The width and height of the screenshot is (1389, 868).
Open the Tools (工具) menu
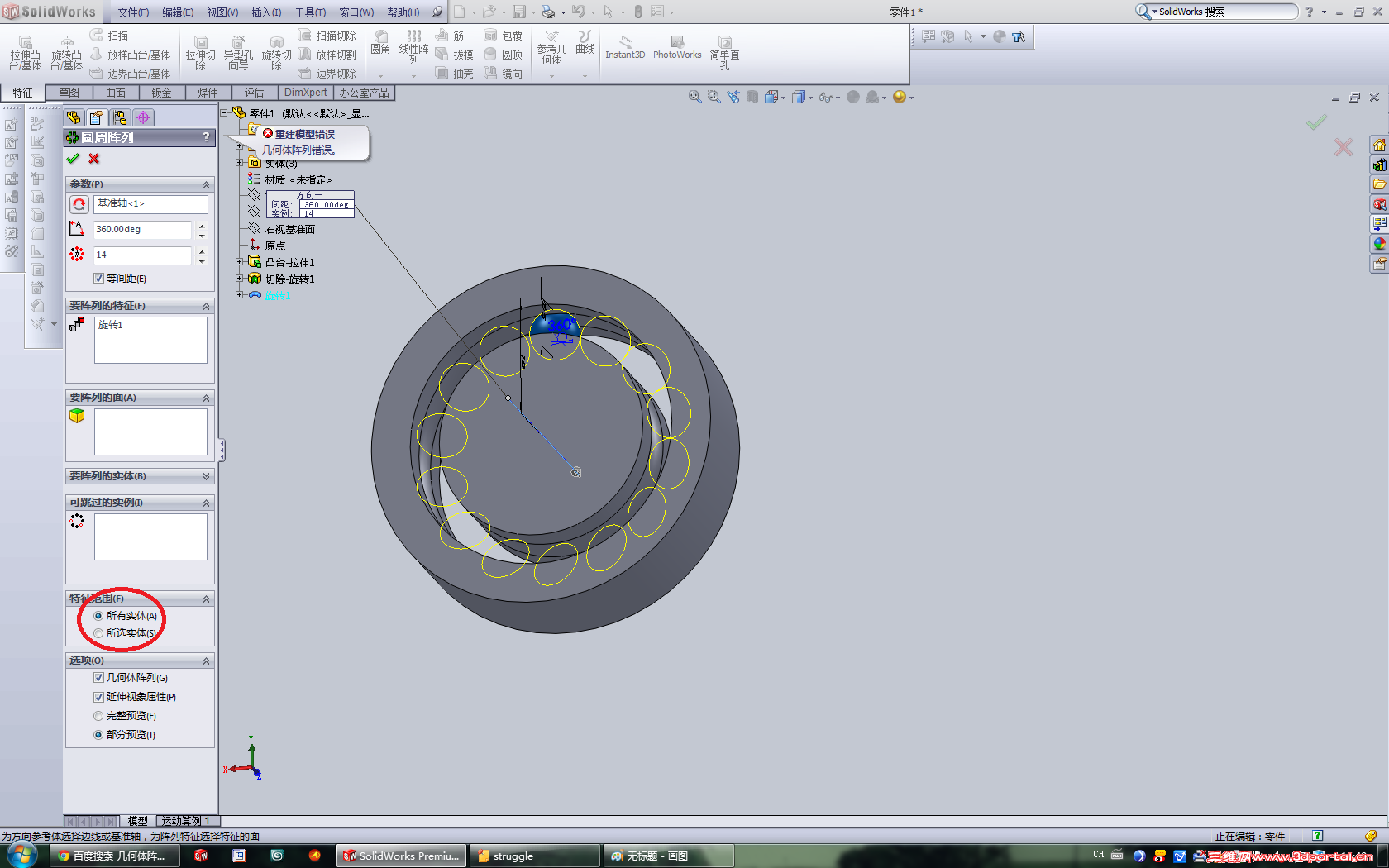(310, 12)
